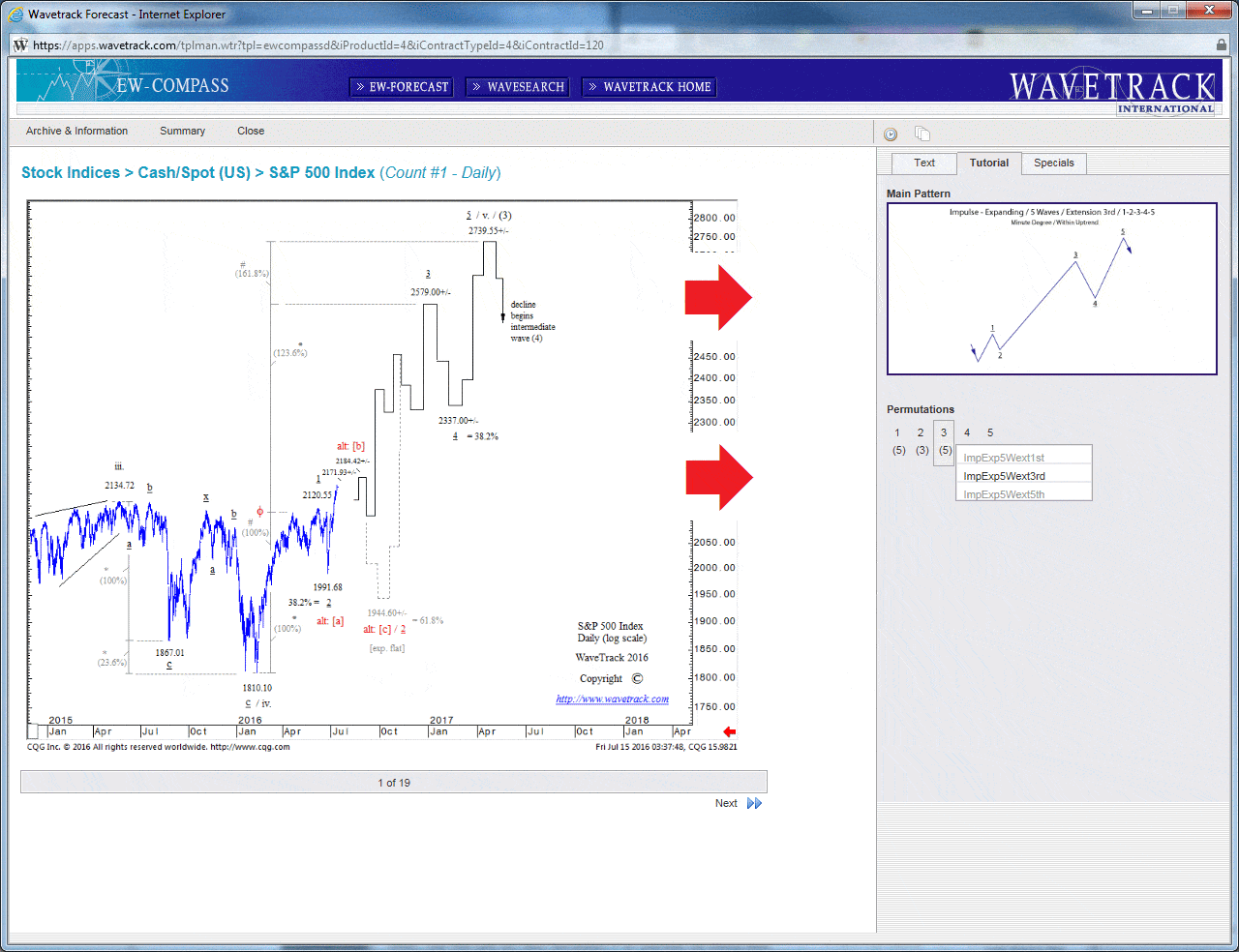Click the padlock security icon in the address bar
This screenshot has width=1239, height=952.
pyautogui.click(x=1222, y=45)
